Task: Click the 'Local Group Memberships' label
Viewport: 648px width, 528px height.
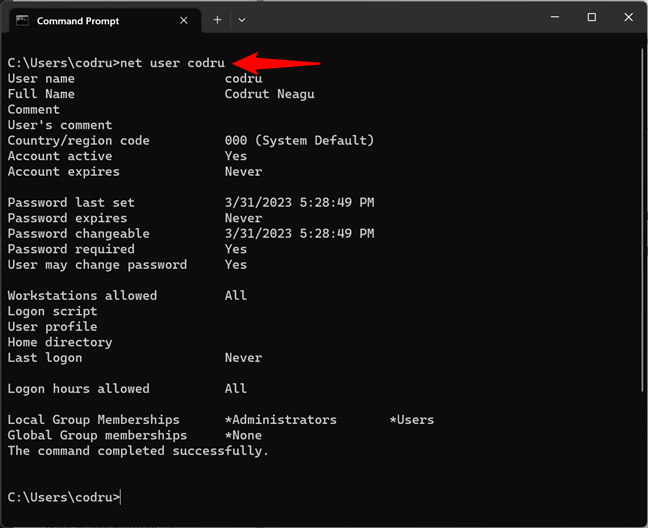Action: pos(93,420)
